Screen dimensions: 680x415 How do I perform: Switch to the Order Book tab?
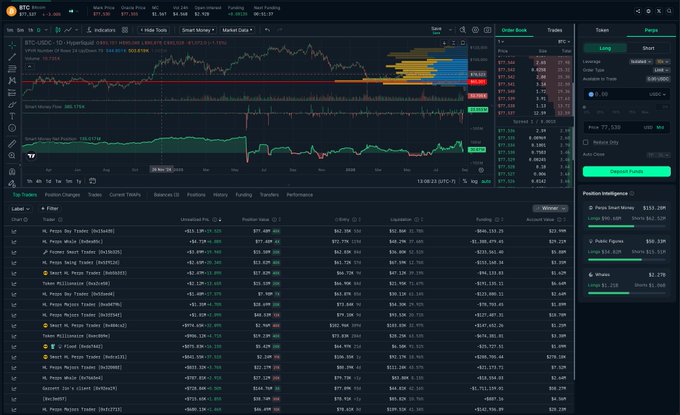pos(514,30)
